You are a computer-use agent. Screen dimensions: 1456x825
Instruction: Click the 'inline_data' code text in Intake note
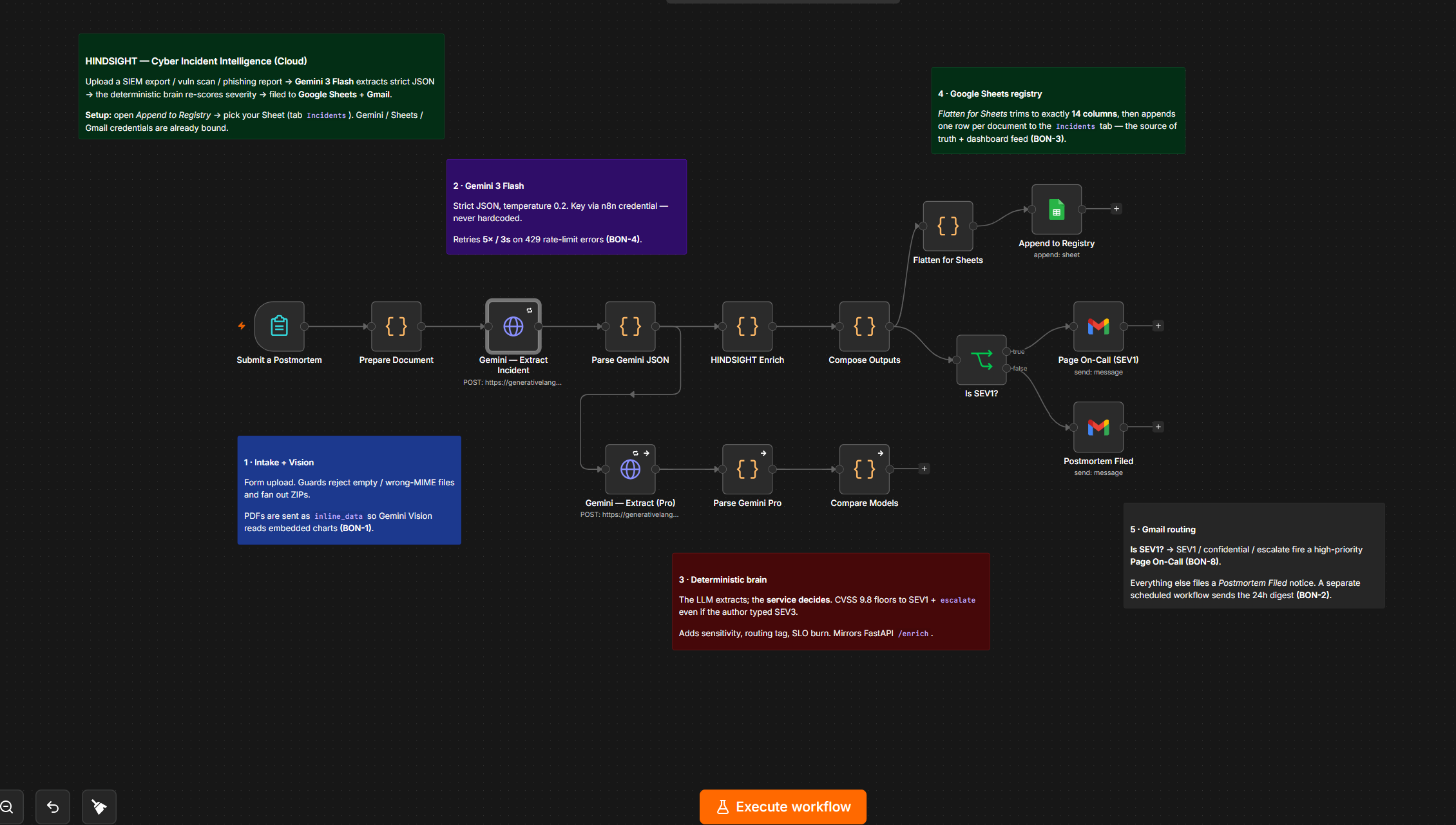(x=338, y=516)
